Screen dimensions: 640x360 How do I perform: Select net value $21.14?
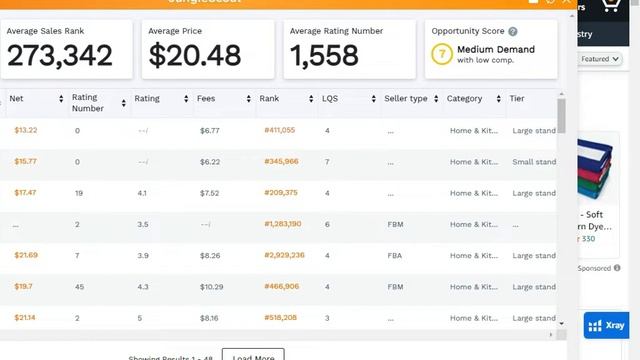click(25, 318)
